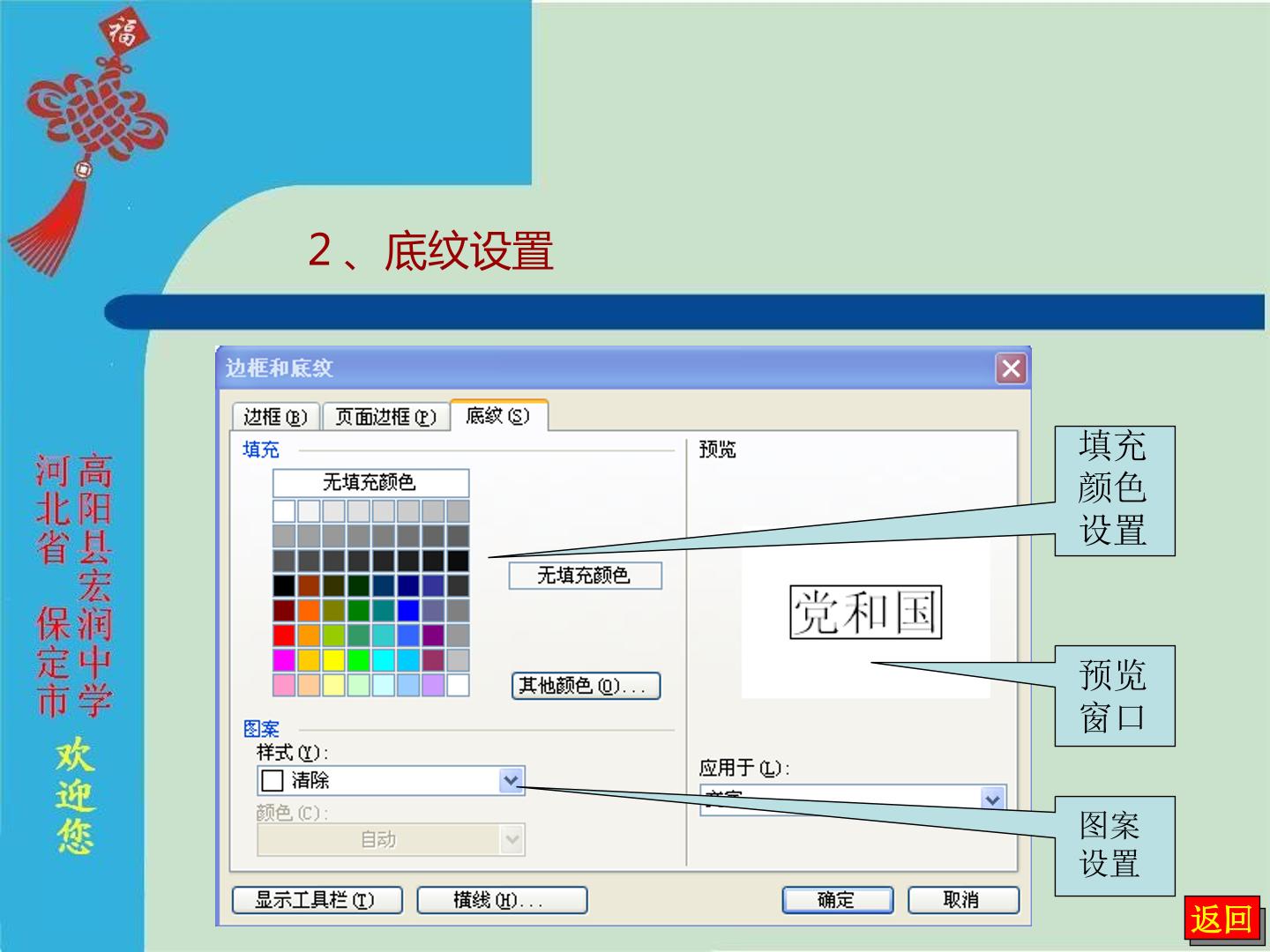Image resolution: width=1270 pixels, height=952 pixels.
Task: Expand the 样式 pattern dropdown
Action: (512, 780)
